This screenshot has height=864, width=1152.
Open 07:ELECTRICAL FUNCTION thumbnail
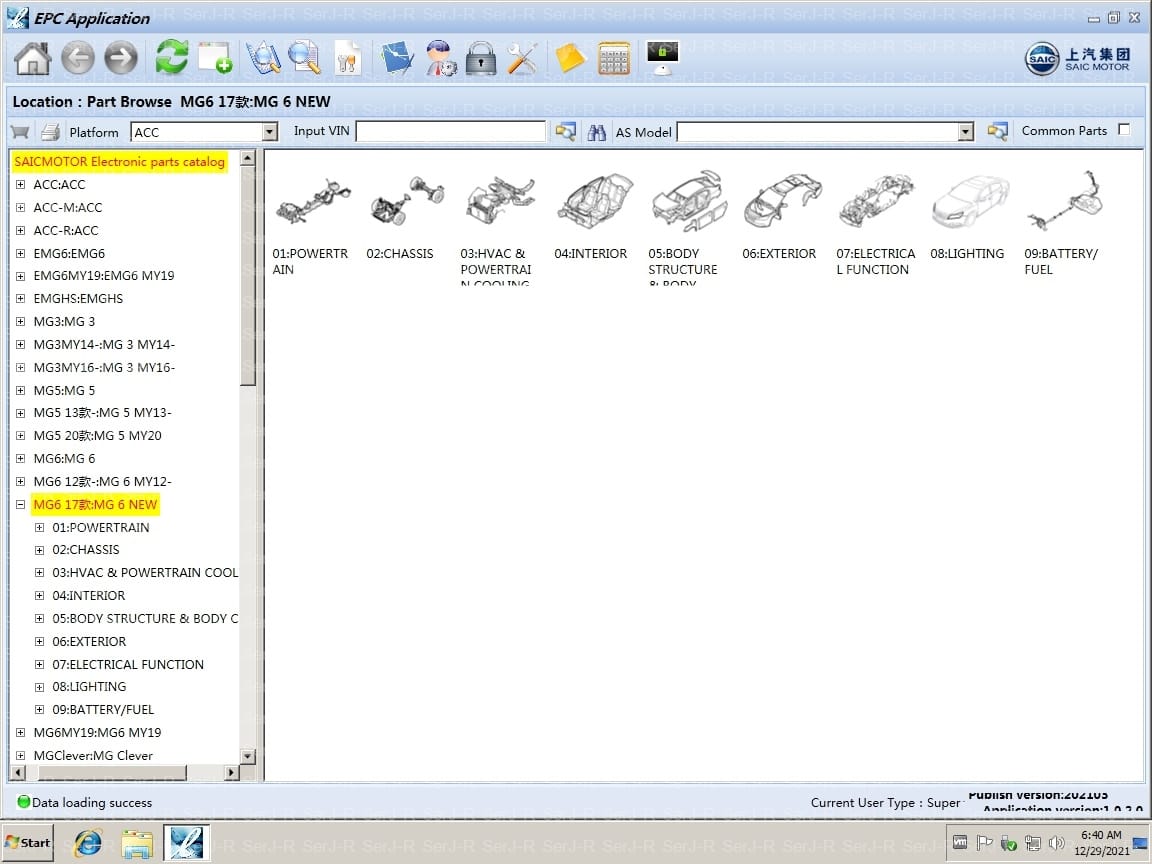point(876,224)
